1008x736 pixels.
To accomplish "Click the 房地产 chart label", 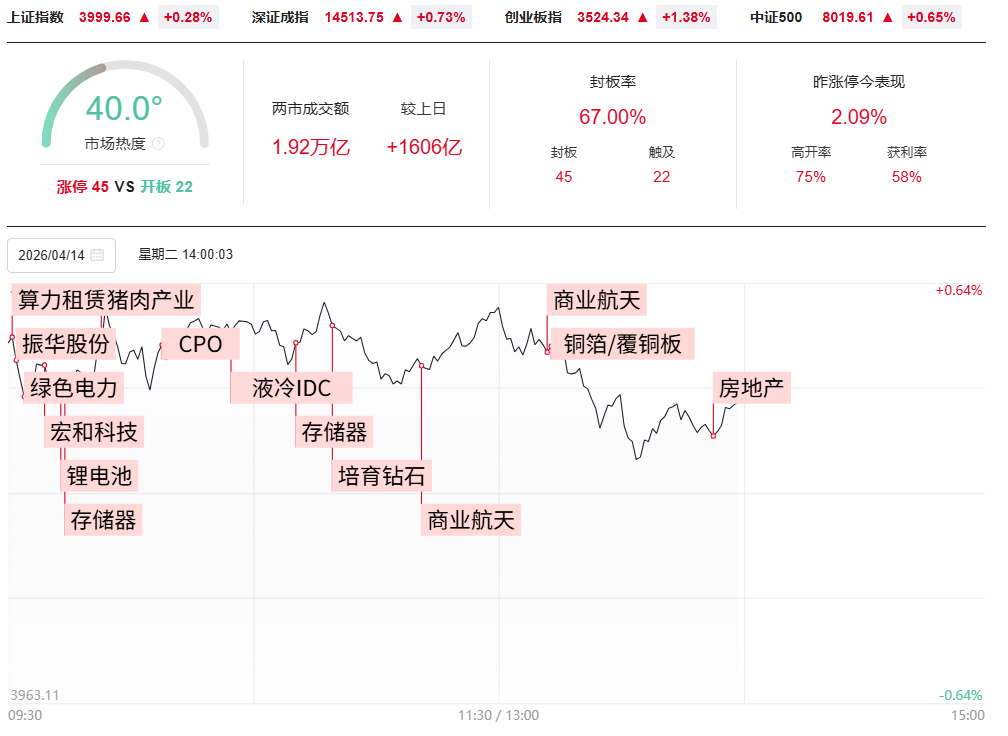I will point(751,388).
